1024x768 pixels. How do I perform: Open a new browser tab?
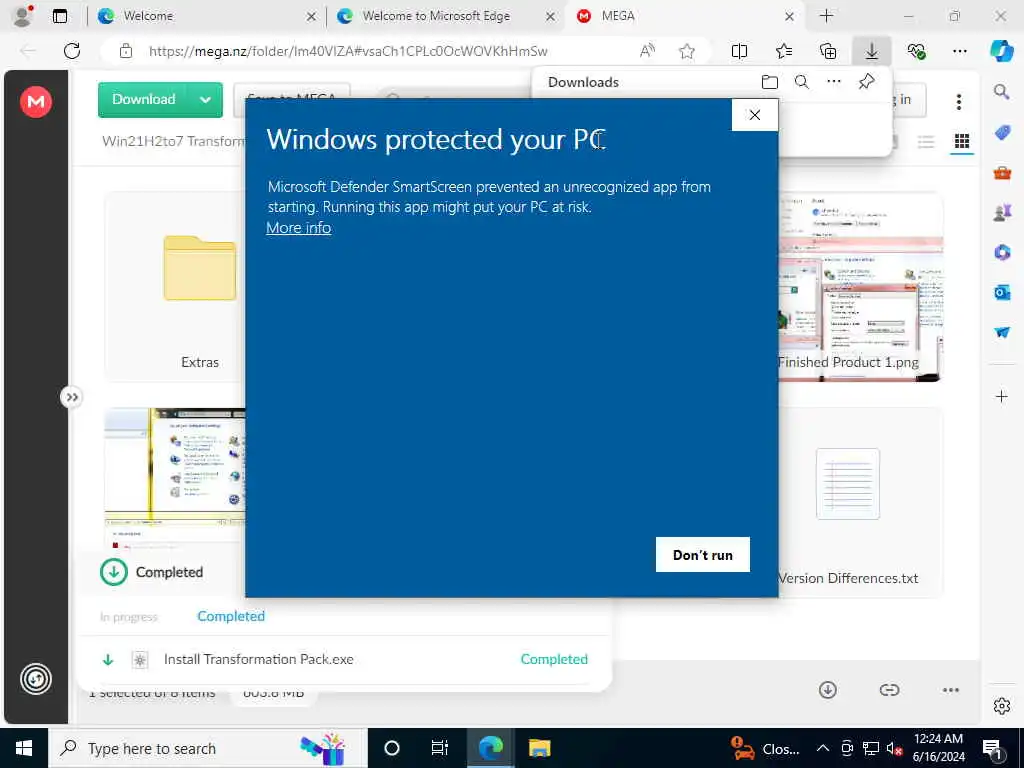pos(826,16)
